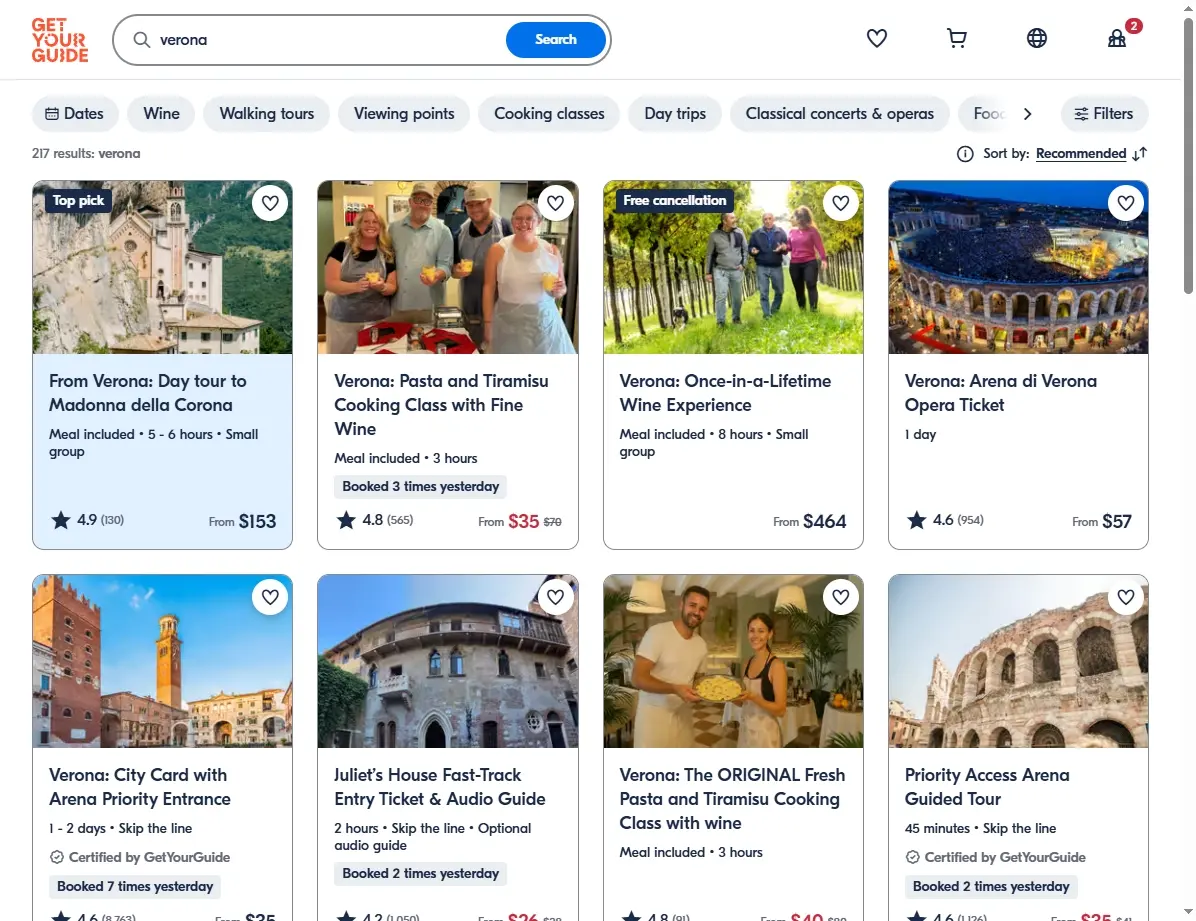Image resolution: width=1196 pixels, height=921 pixels.
Task: Open Verona: City Card with Arena Priority Entrance
Action: [140, 787]
